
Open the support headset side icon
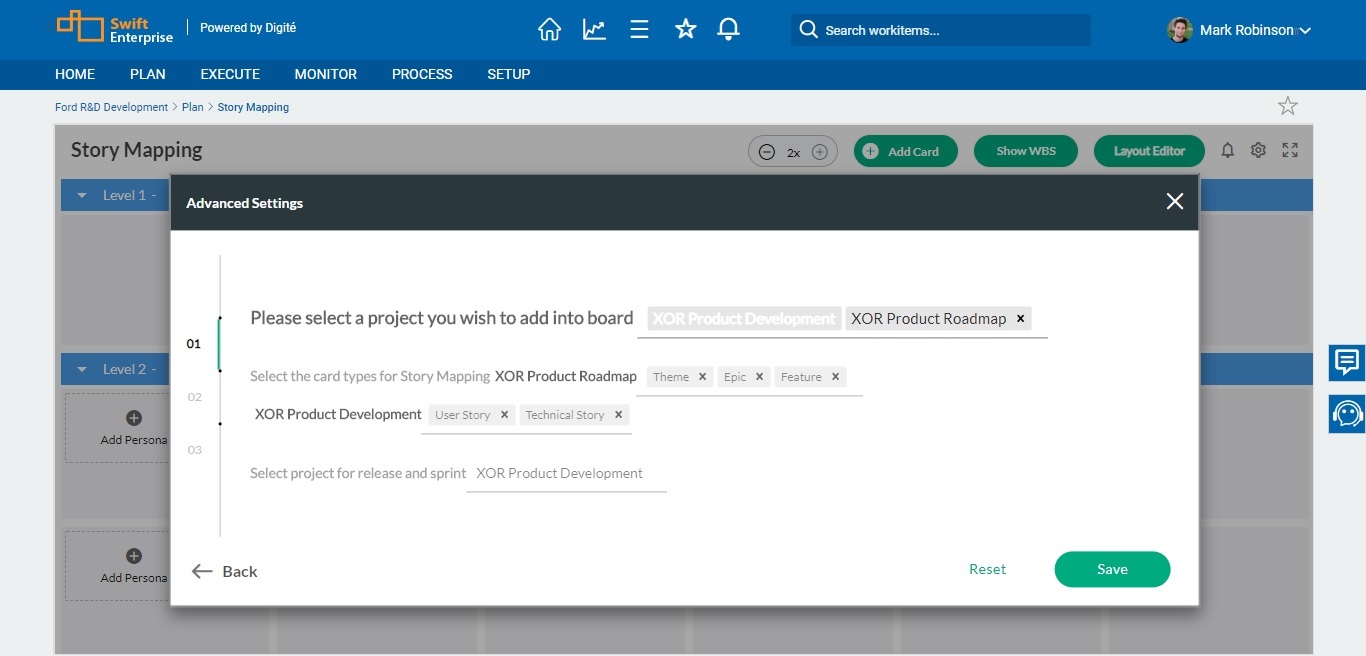coord(1347,414)
